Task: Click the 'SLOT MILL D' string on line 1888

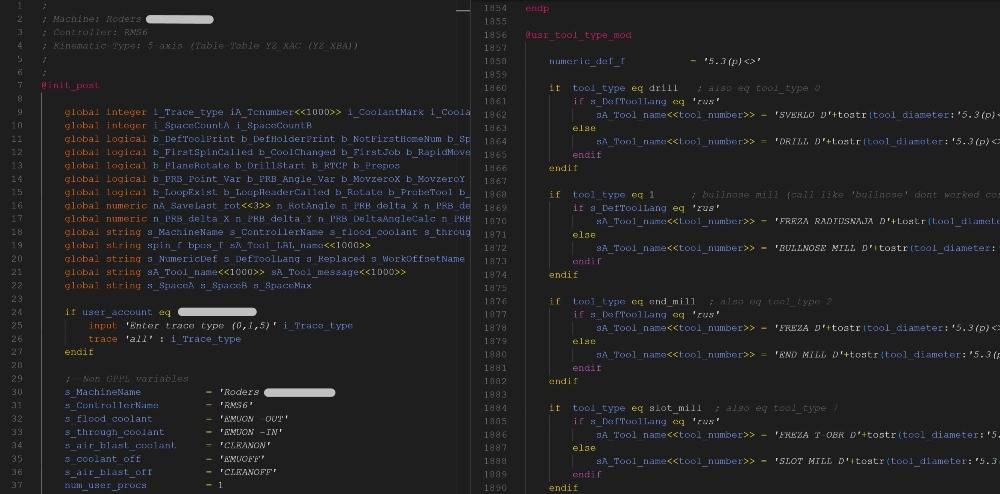Action: click(817, 461)
